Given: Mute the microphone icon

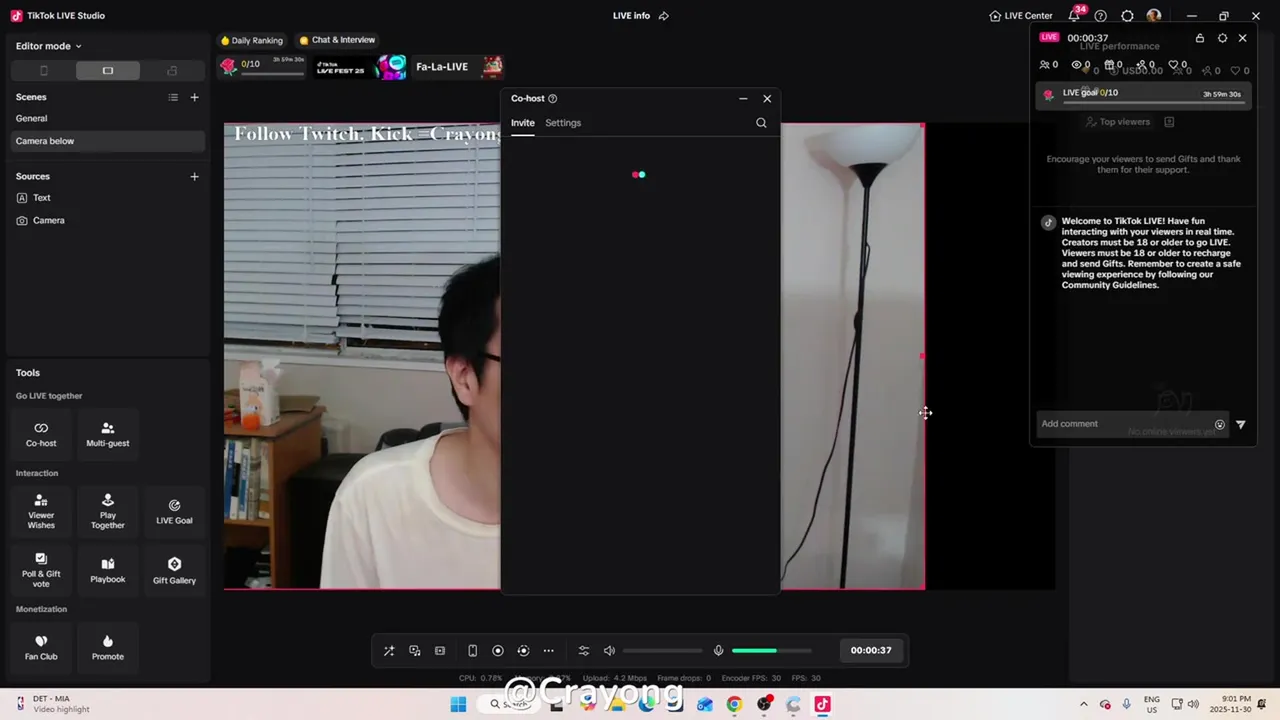Looking at the screenshot, I should coord(718,651).
